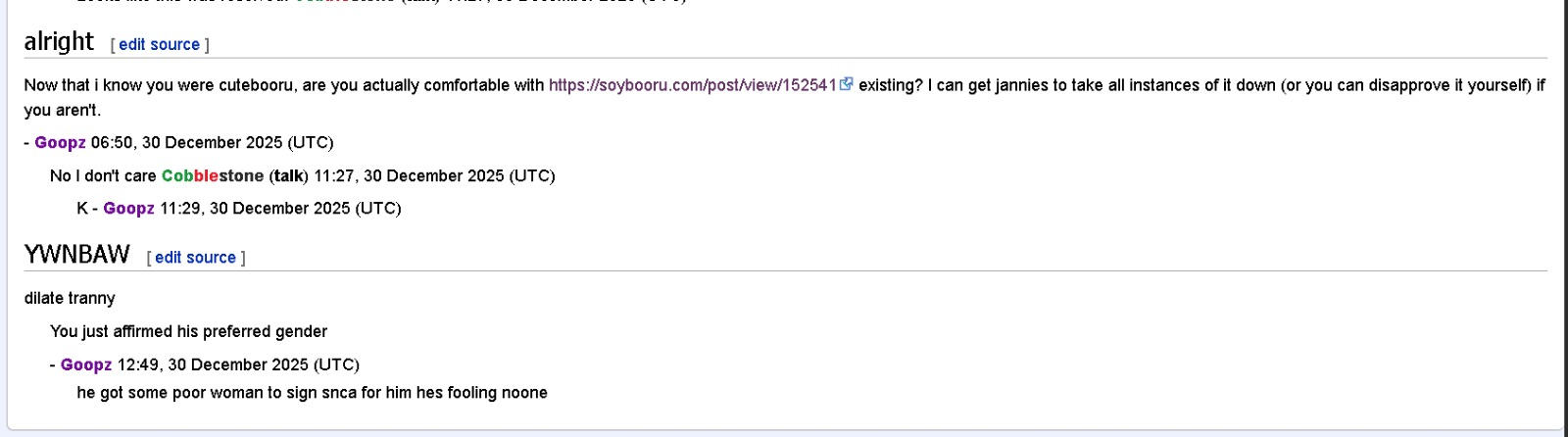Click the 11:27, 30 December 2025 timestamp

[x=434, y=175]
